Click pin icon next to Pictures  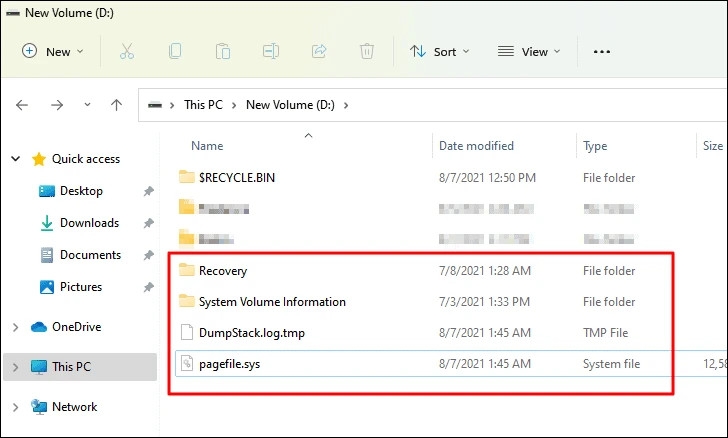[149, 287]
